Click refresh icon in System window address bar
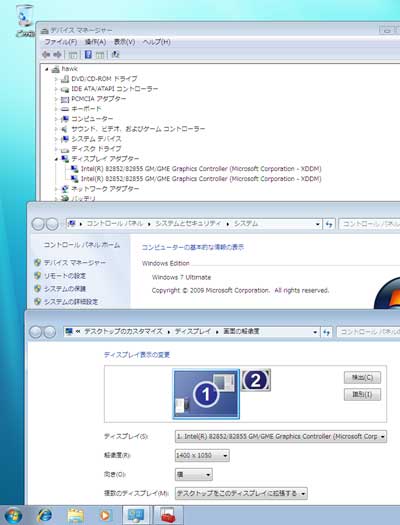 [329, 224]
